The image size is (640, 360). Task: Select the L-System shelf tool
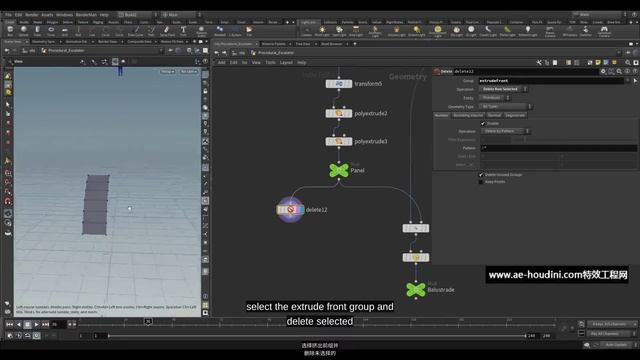tap(235, 31)
